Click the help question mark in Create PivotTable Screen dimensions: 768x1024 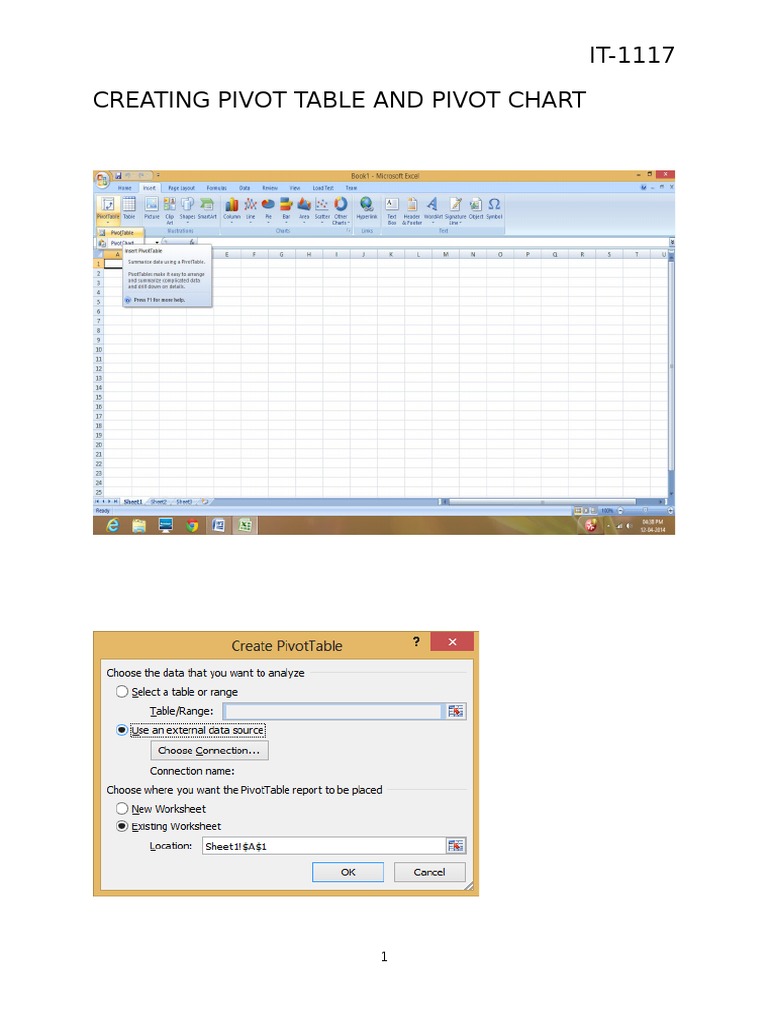pos(416,642)
